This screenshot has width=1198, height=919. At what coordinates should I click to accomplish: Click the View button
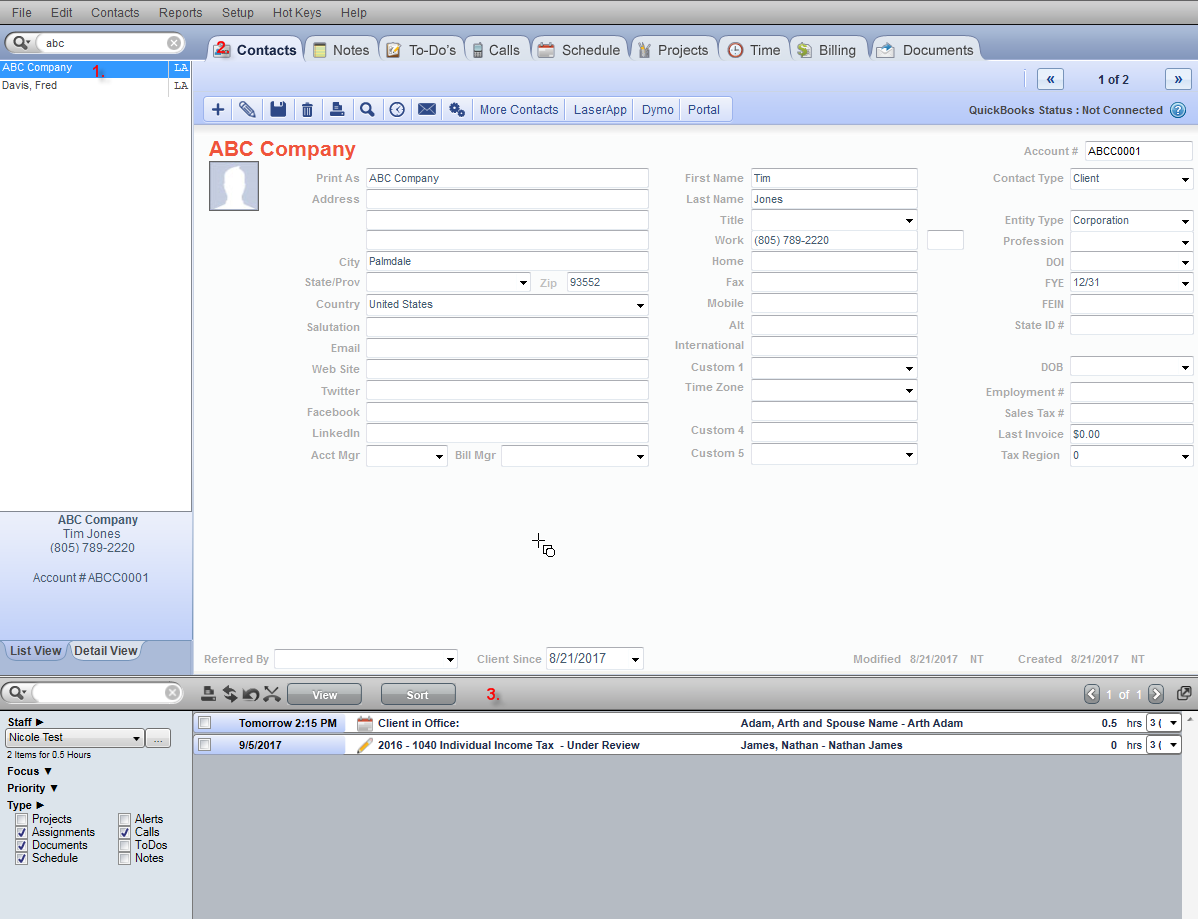[x=325, y=694]
